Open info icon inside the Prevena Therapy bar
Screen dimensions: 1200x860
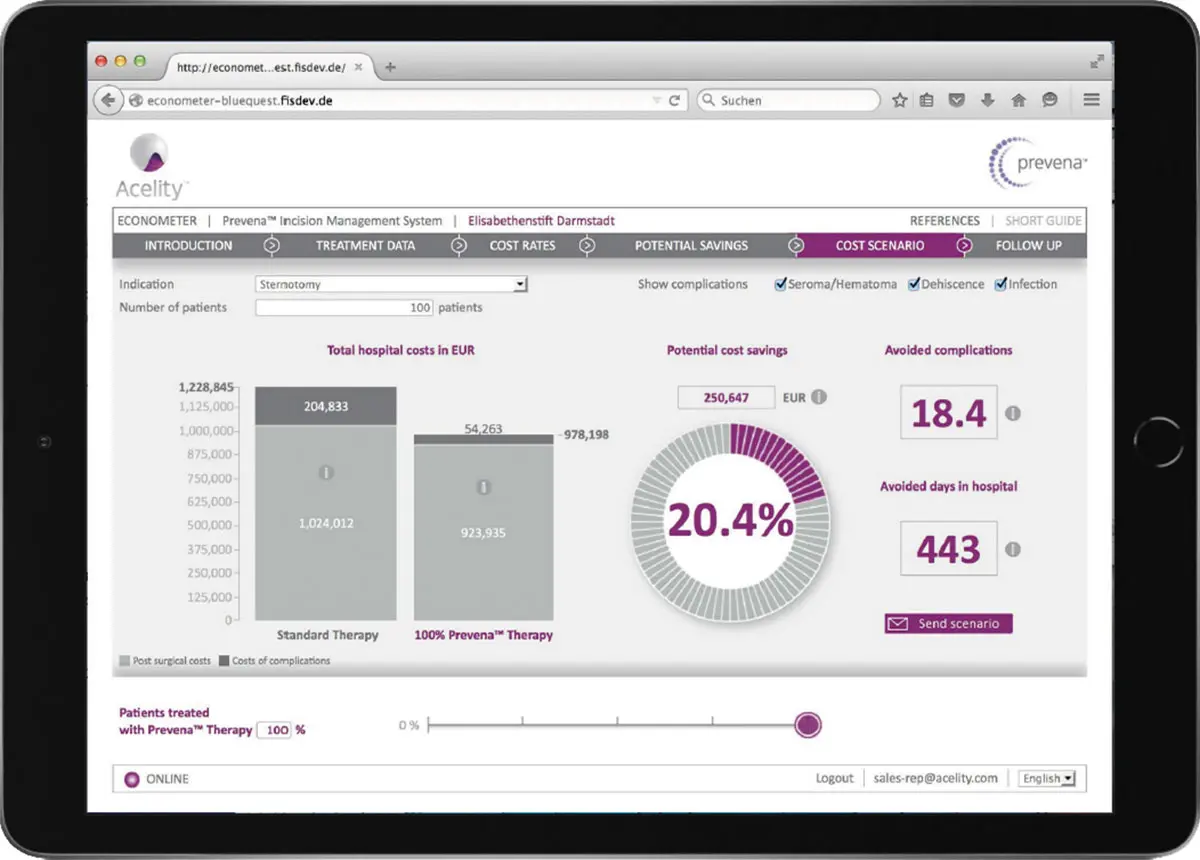click(x=484, y=487)
